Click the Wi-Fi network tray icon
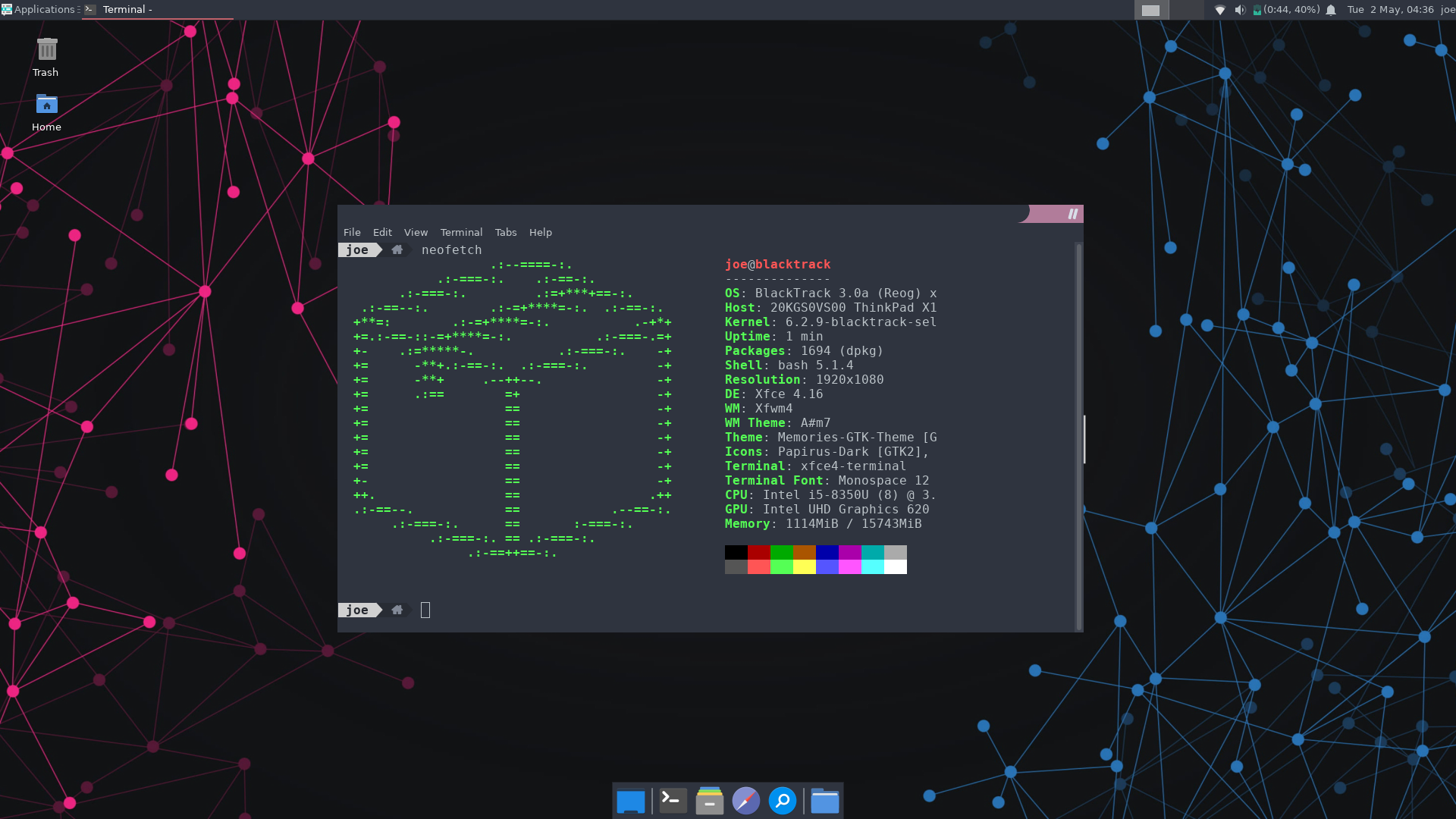This screenshot has width=1456, height=819. tap(1219, 10)
